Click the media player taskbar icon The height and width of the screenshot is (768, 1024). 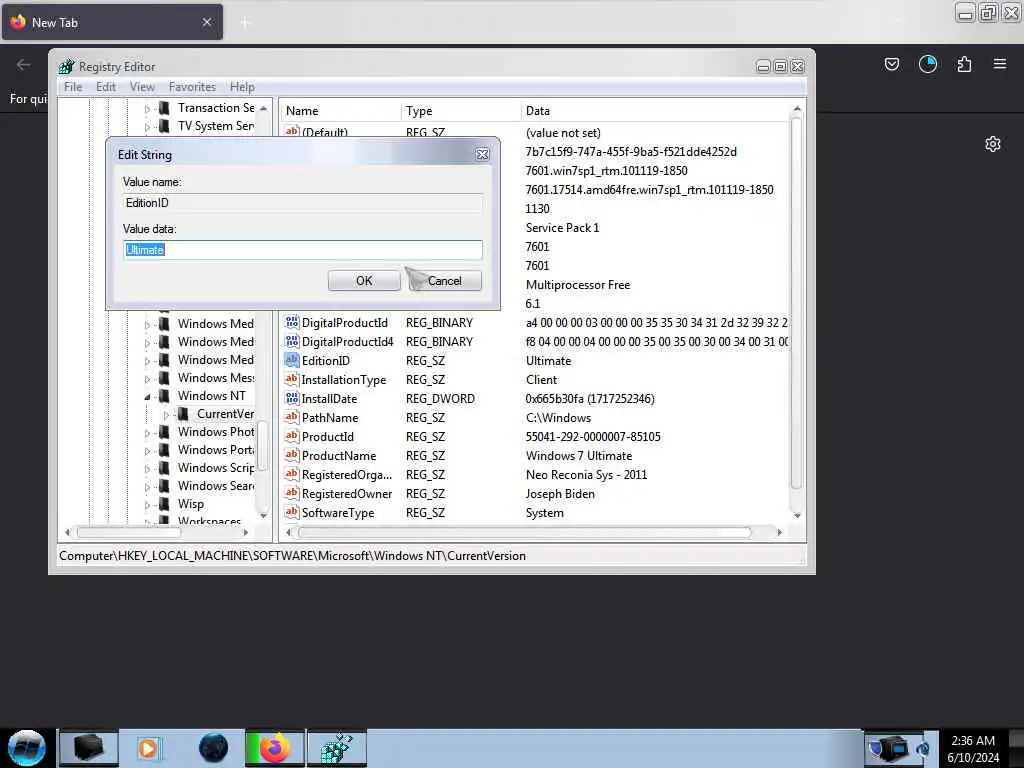coord(149,748)
